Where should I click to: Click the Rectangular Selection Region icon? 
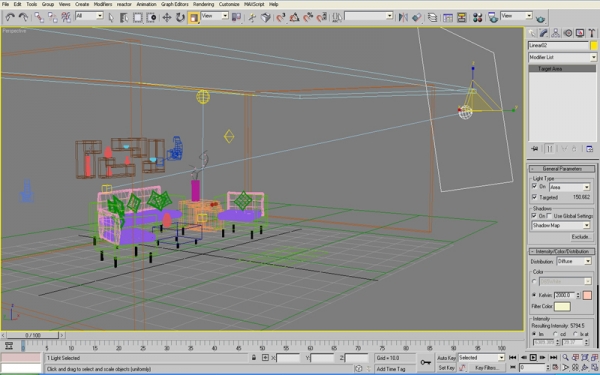coord(137,17)
